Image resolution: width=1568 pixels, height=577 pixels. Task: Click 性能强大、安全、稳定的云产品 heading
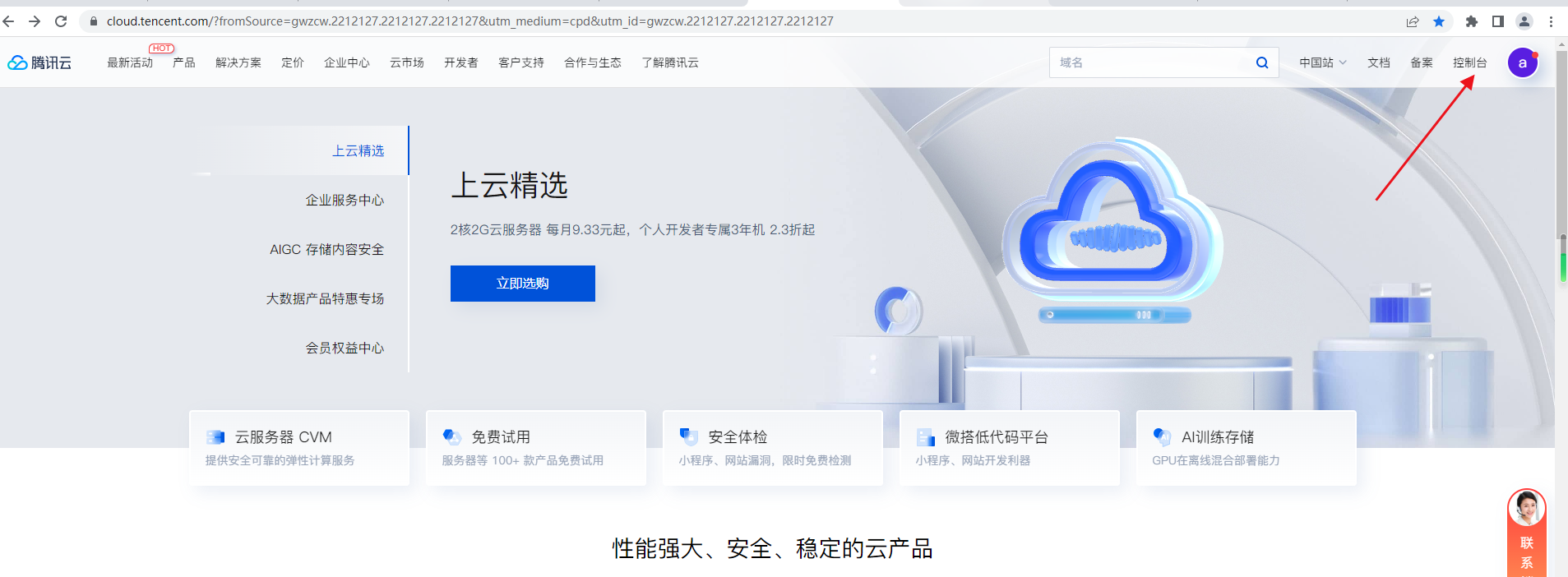tap(773, 548)
